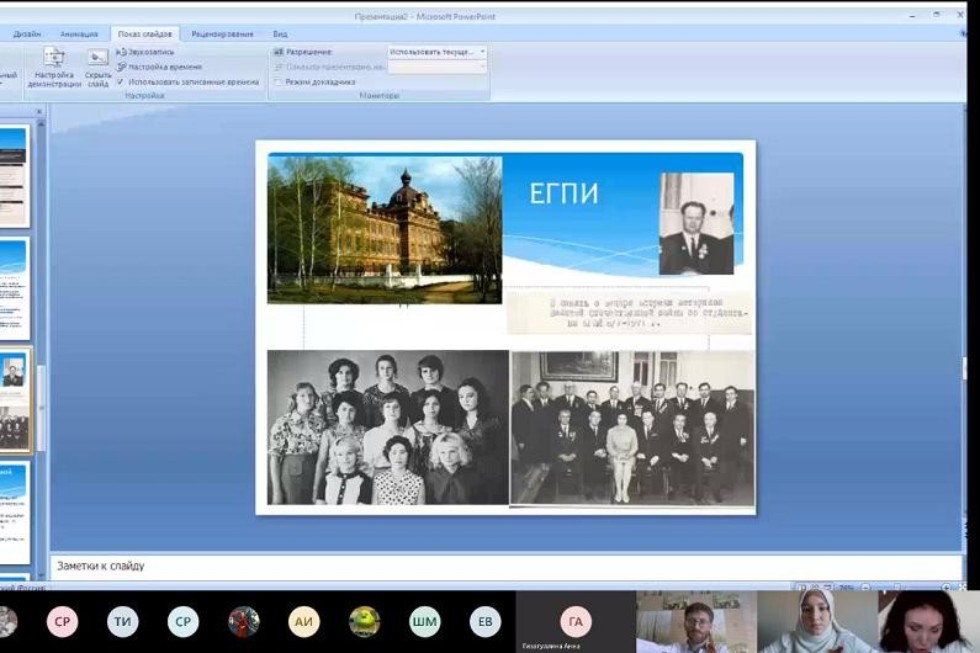Click the ЕГПИ title on the slide
This screenshot has height=653, width=980.
tap(564, 193)
